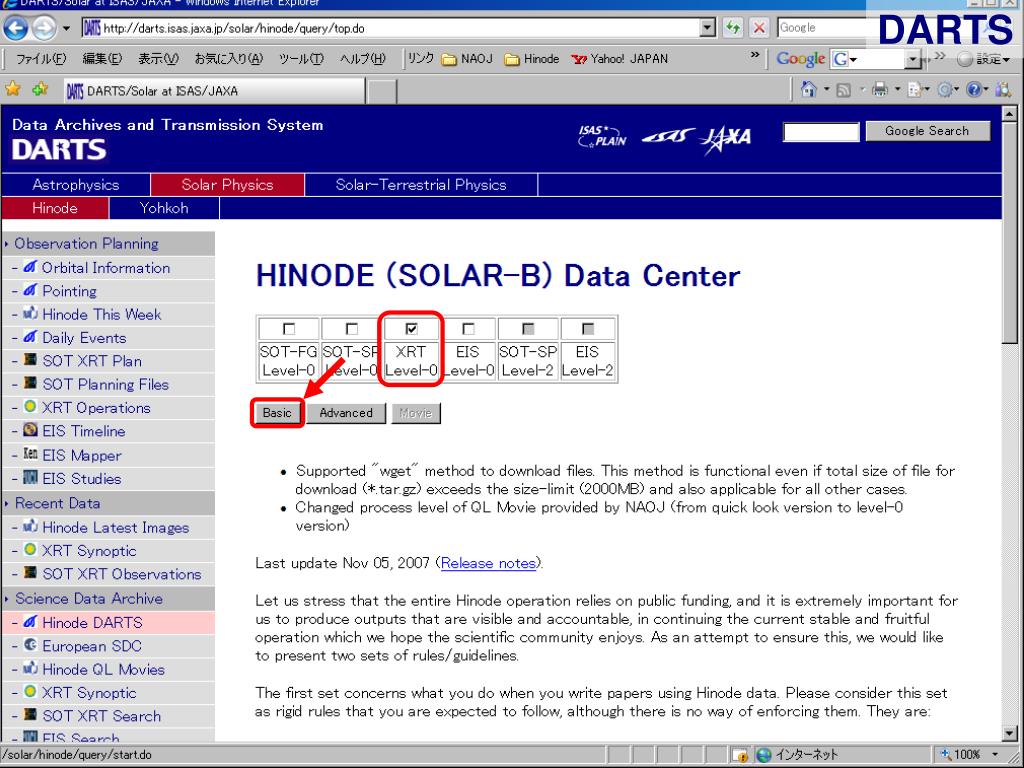Select the Yohkoh sub-navigation tab
This screenshot has width=1024, height=768.
click(x=164, y=208)
